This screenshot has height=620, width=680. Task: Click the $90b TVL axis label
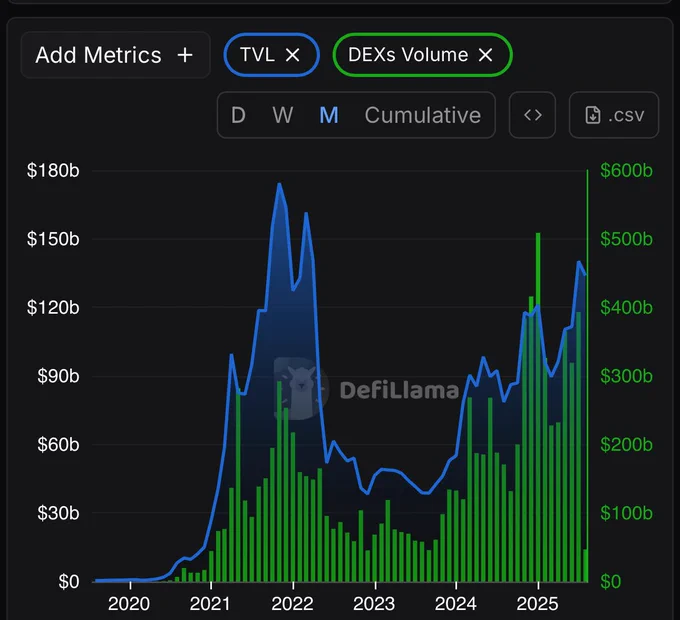click(58, 376)
